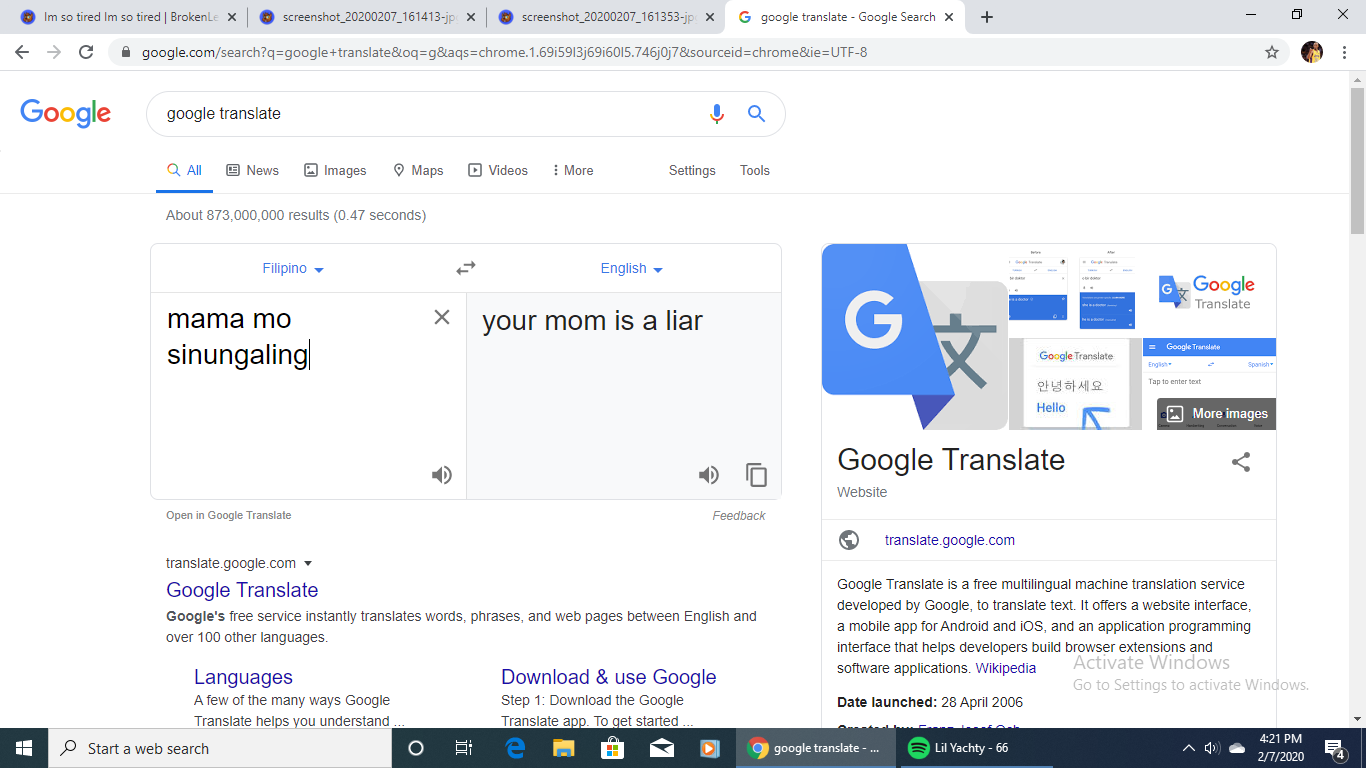
Task: Click the Windows taskbar search box
Action: (220, 748)
